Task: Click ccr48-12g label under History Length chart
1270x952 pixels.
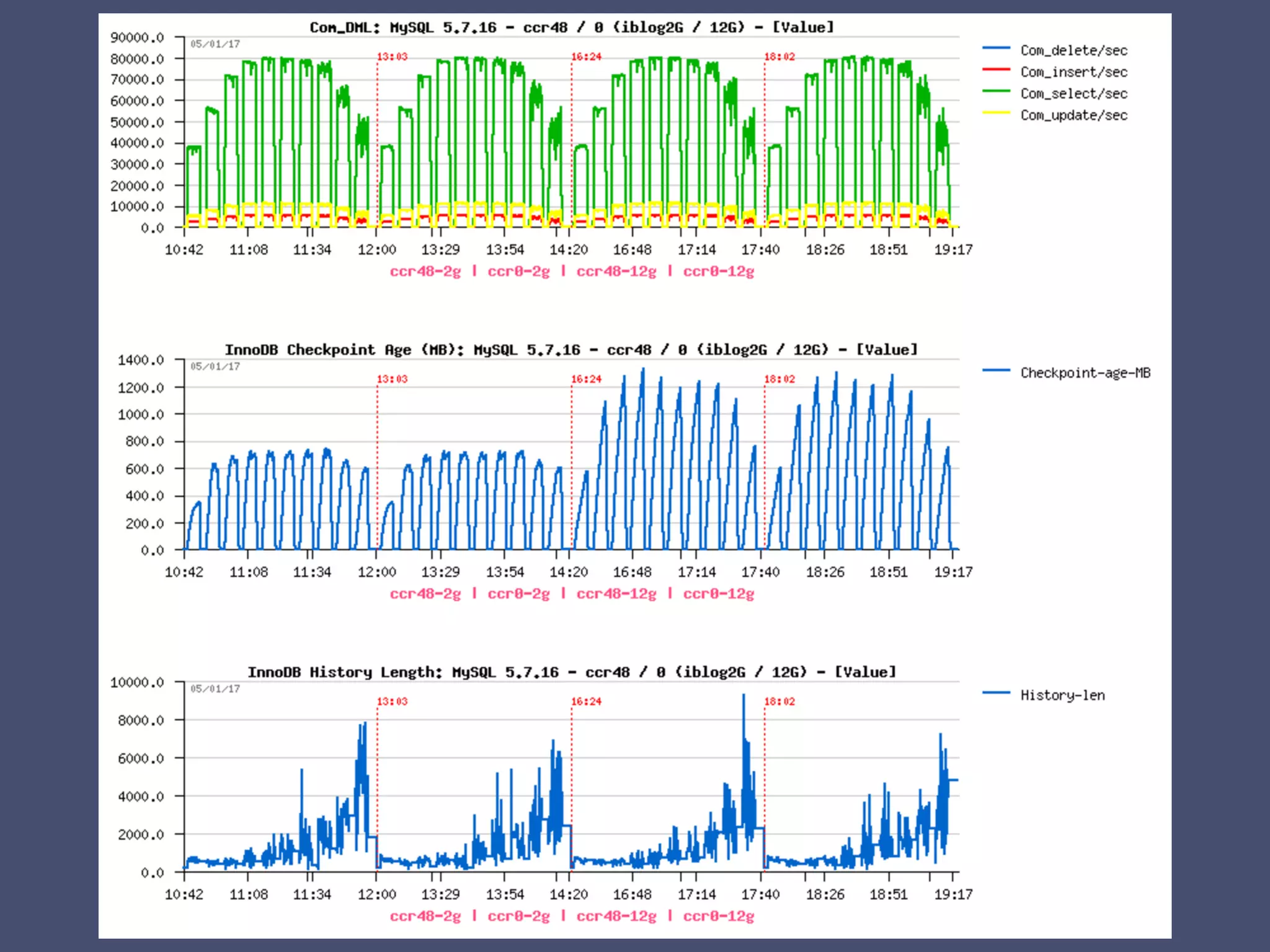Action: (x=616, y=916)
